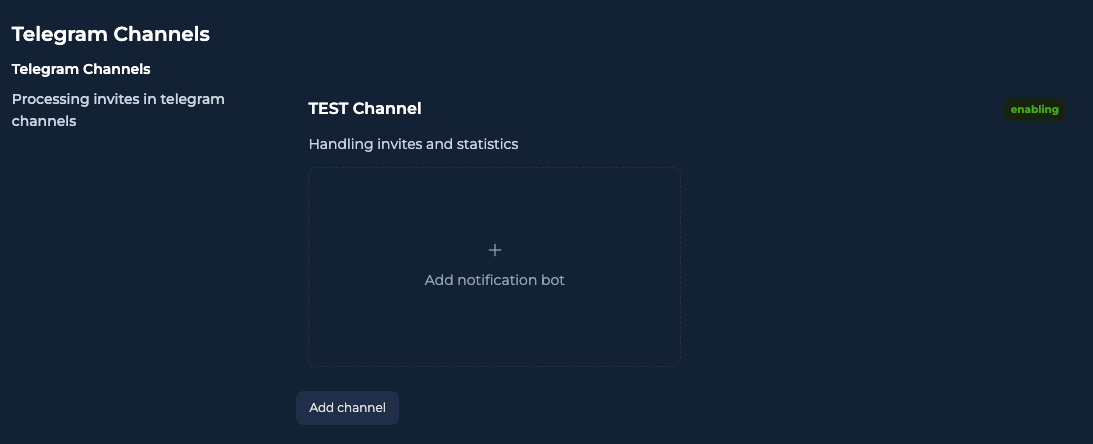
Task: Click the dashed notification bot card area
Action: point(494,266)
